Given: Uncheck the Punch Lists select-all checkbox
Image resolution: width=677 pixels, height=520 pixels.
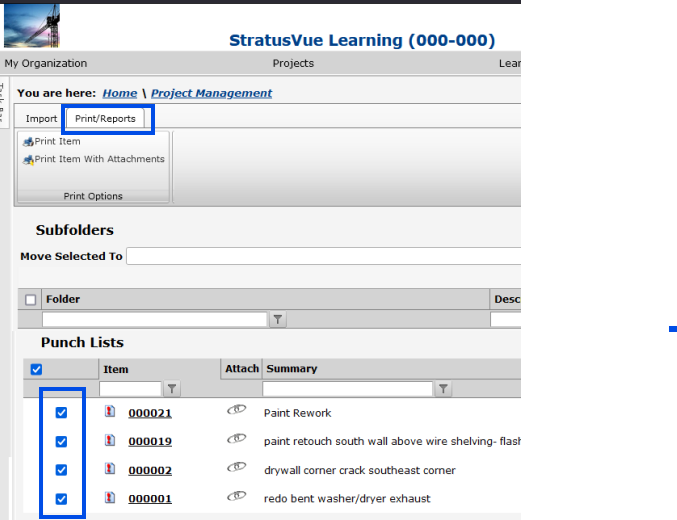Looking at the screenshot, I should click(36, 369).
